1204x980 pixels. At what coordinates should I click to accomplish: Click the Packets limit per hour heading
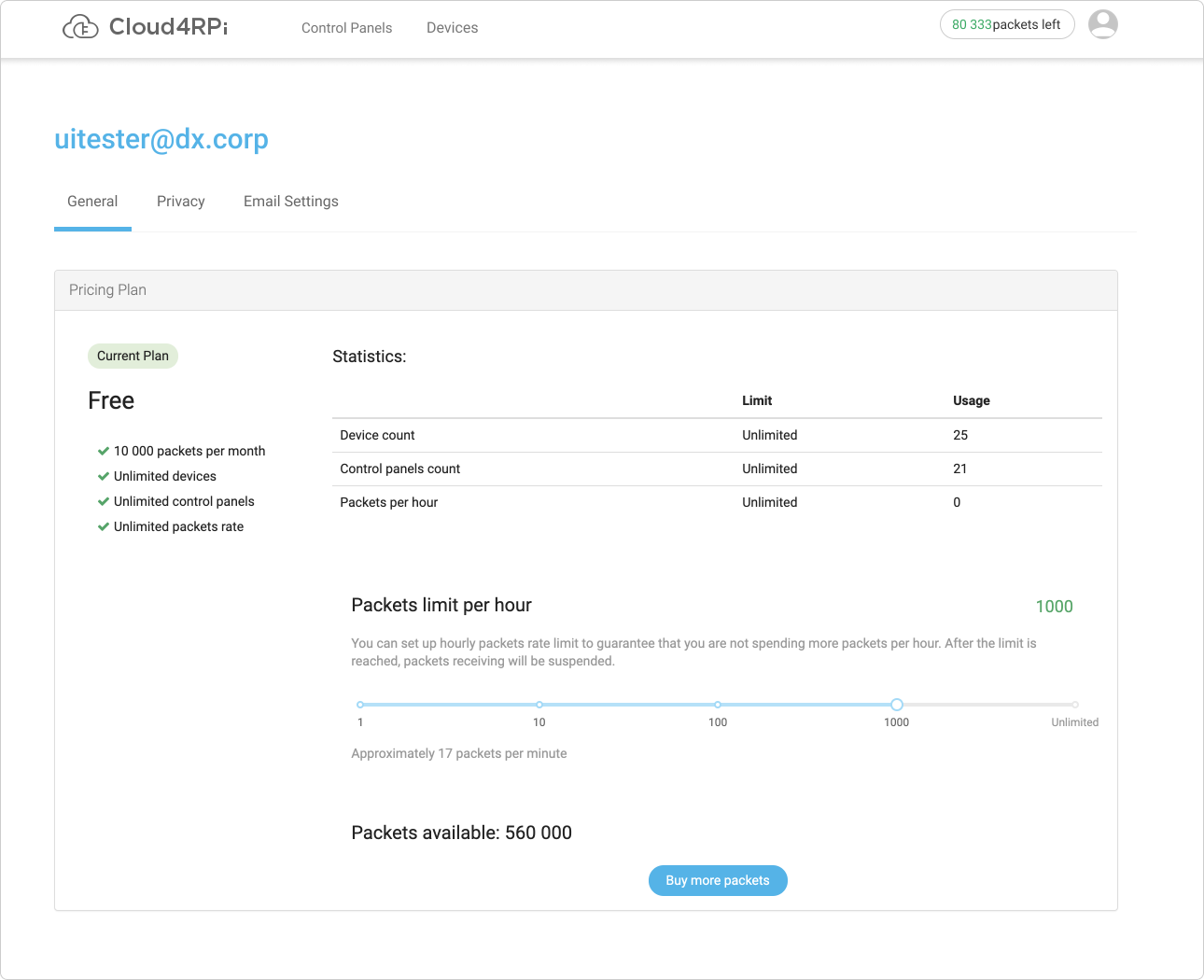441,605
